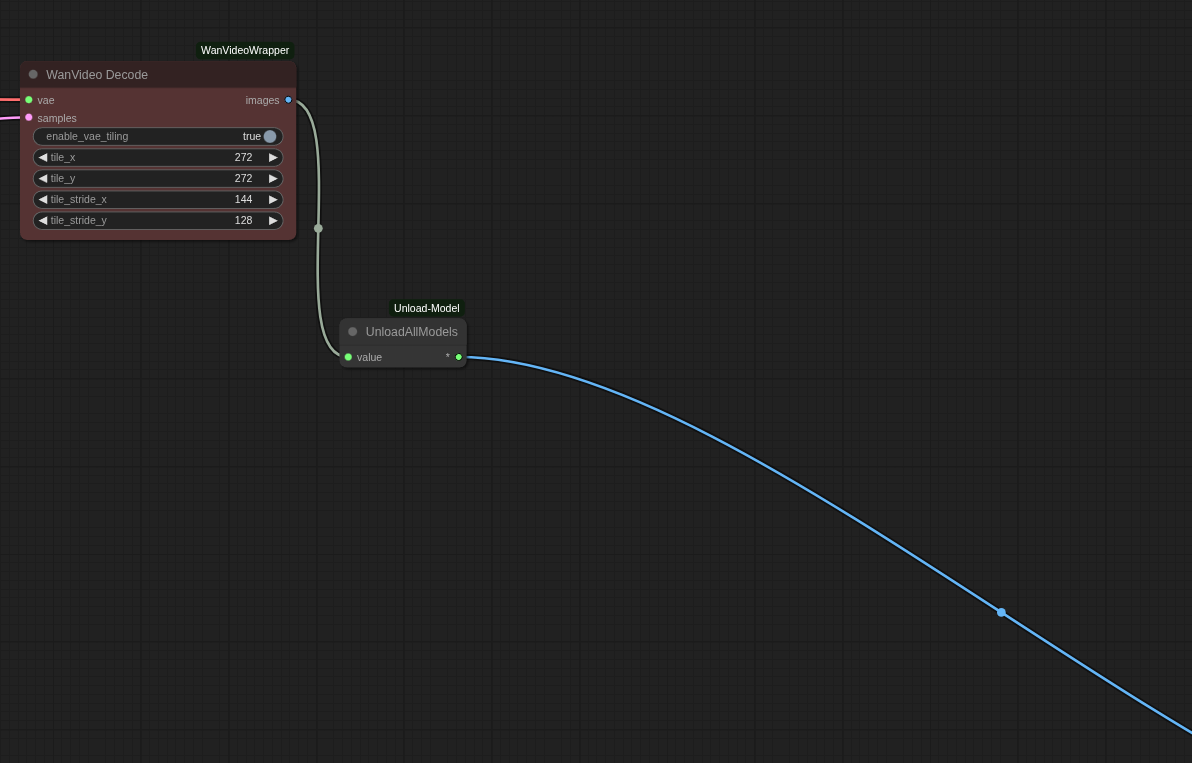Click the * output socket on UnloadAllModels
The image size is (1192, 763).
(458, 357)
